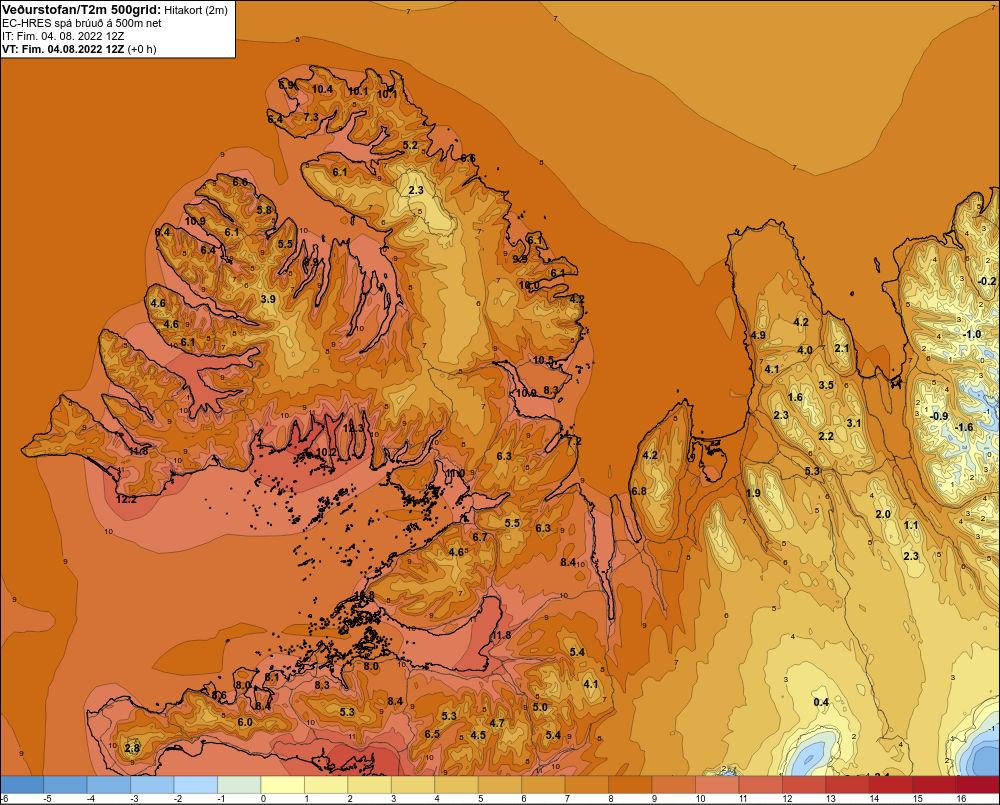
Task: Select the light blue swatch between -2 and -1
Action: coord(196,784)
